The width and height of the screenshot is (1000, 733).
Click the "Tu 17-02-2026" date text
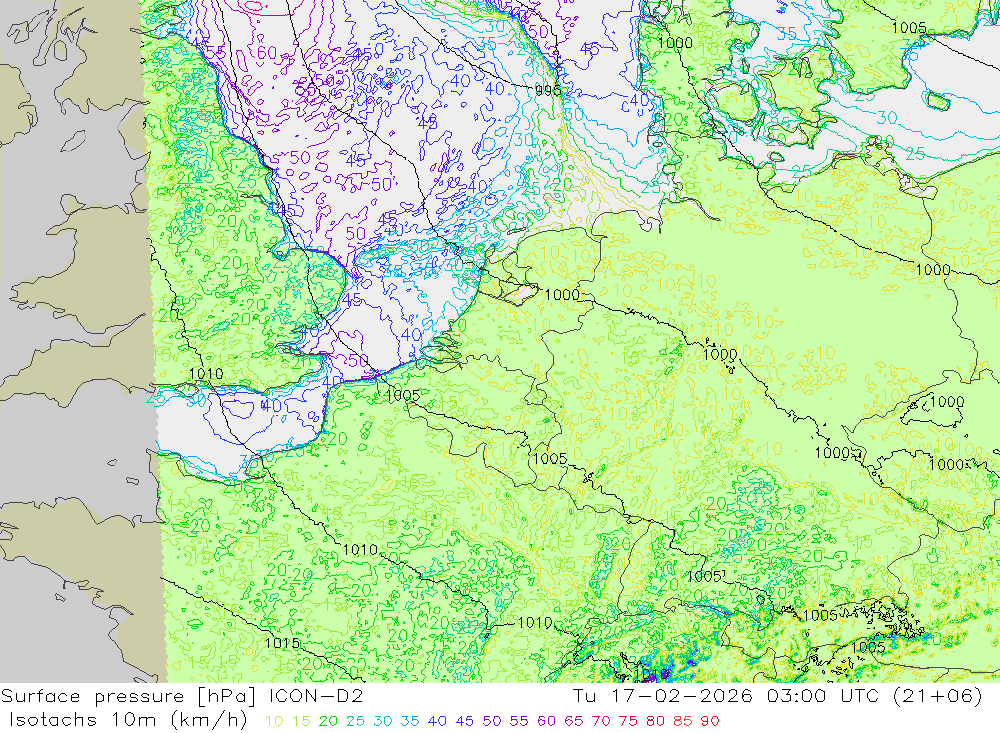pos(663,696)
